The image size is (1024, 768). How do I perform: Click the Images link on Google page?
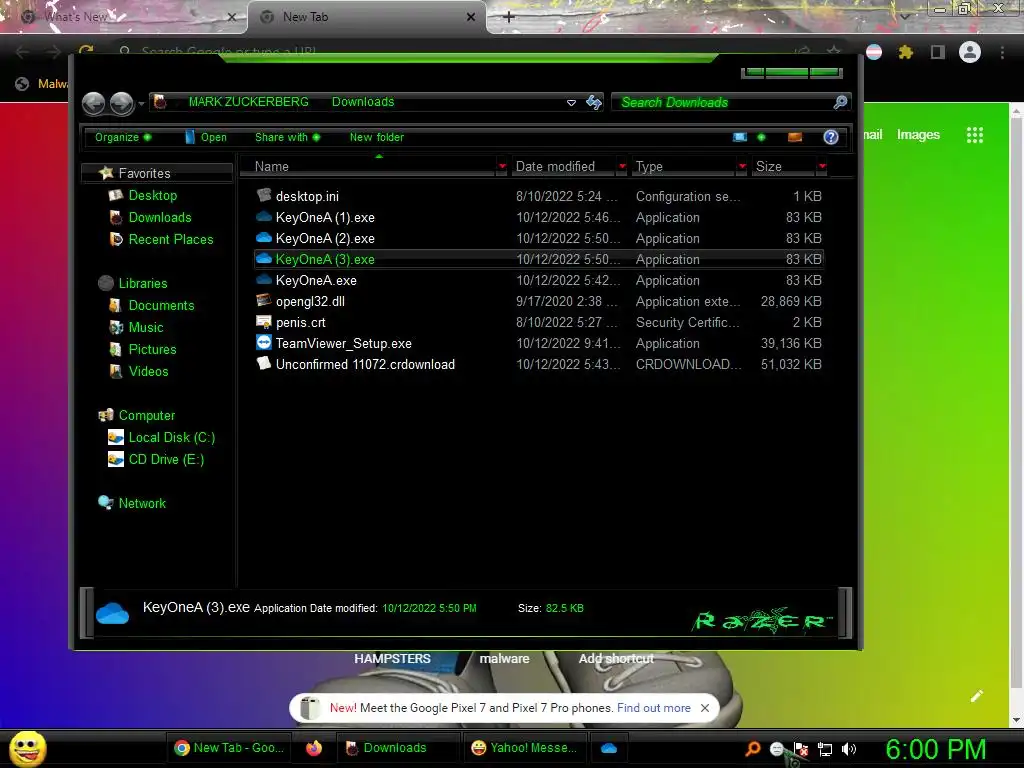tap(918, 135)
